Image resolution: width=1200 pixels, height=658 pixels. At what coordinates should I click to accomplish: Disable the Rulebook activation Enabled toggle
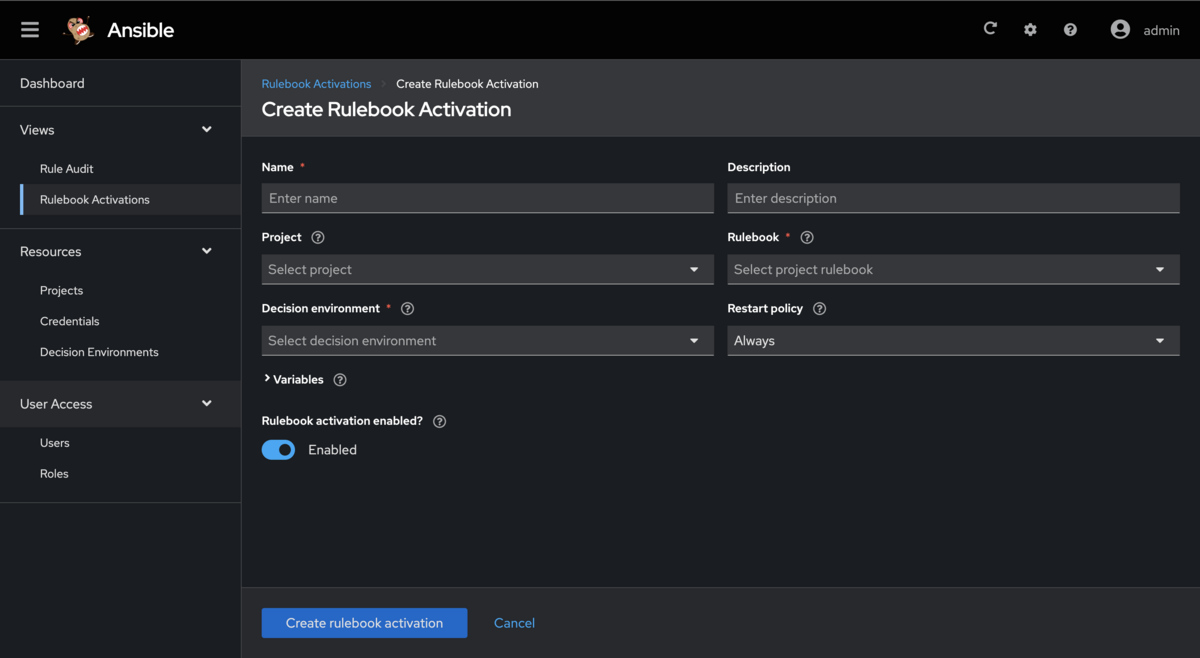[278, 449]
